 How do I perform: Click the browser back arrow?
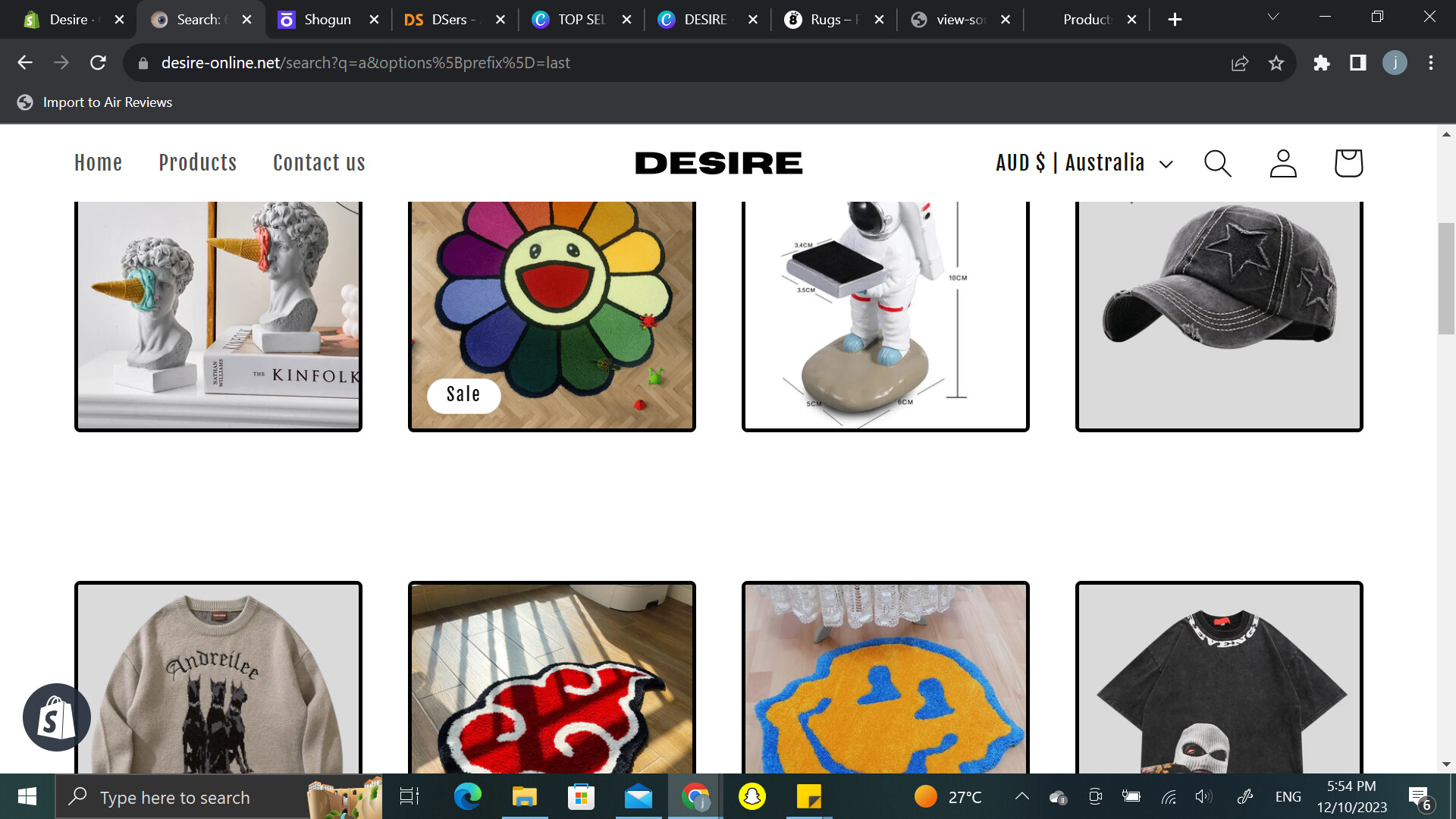(25, 63)
